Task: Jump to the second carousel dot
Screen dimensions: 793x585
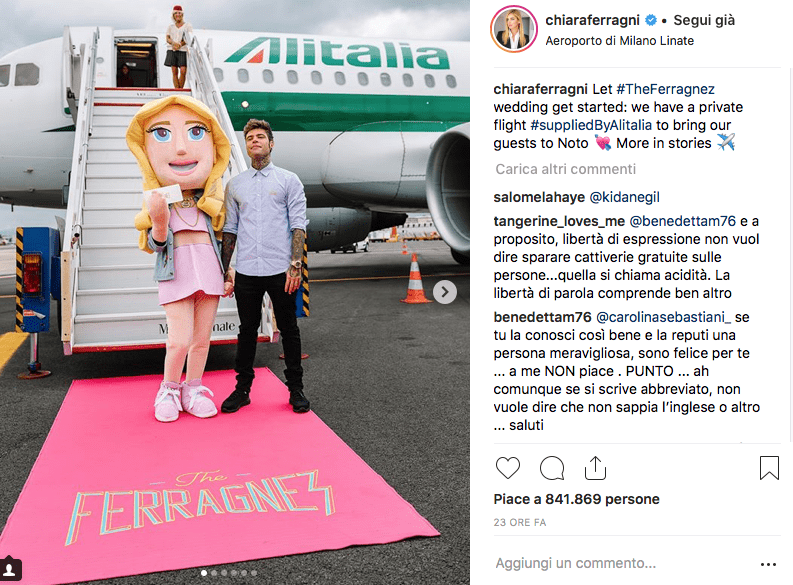Action: click(x=214, y=573)
